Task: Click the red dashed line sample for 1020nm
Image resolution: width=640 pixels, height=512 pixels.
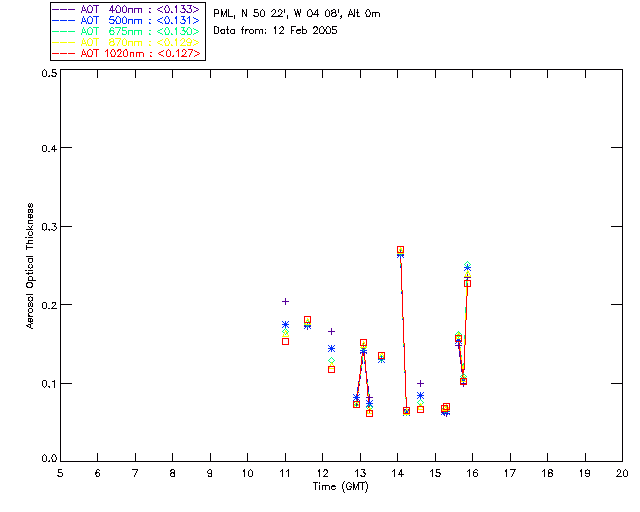Action: tap(64, 53)
